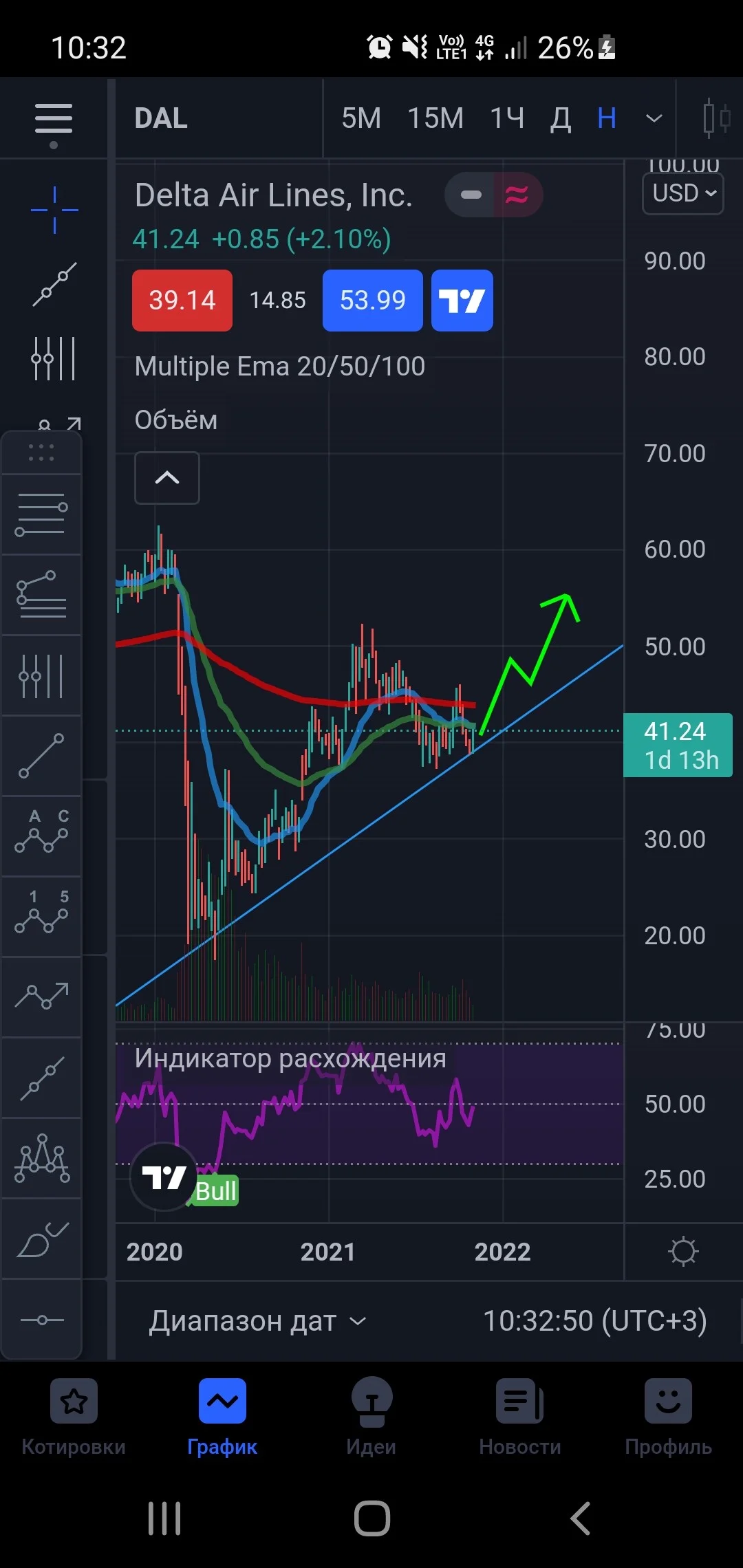743x1568 pixels.
Task: Select the head and shoulders pattern tool
Action: pos(41,1157)
